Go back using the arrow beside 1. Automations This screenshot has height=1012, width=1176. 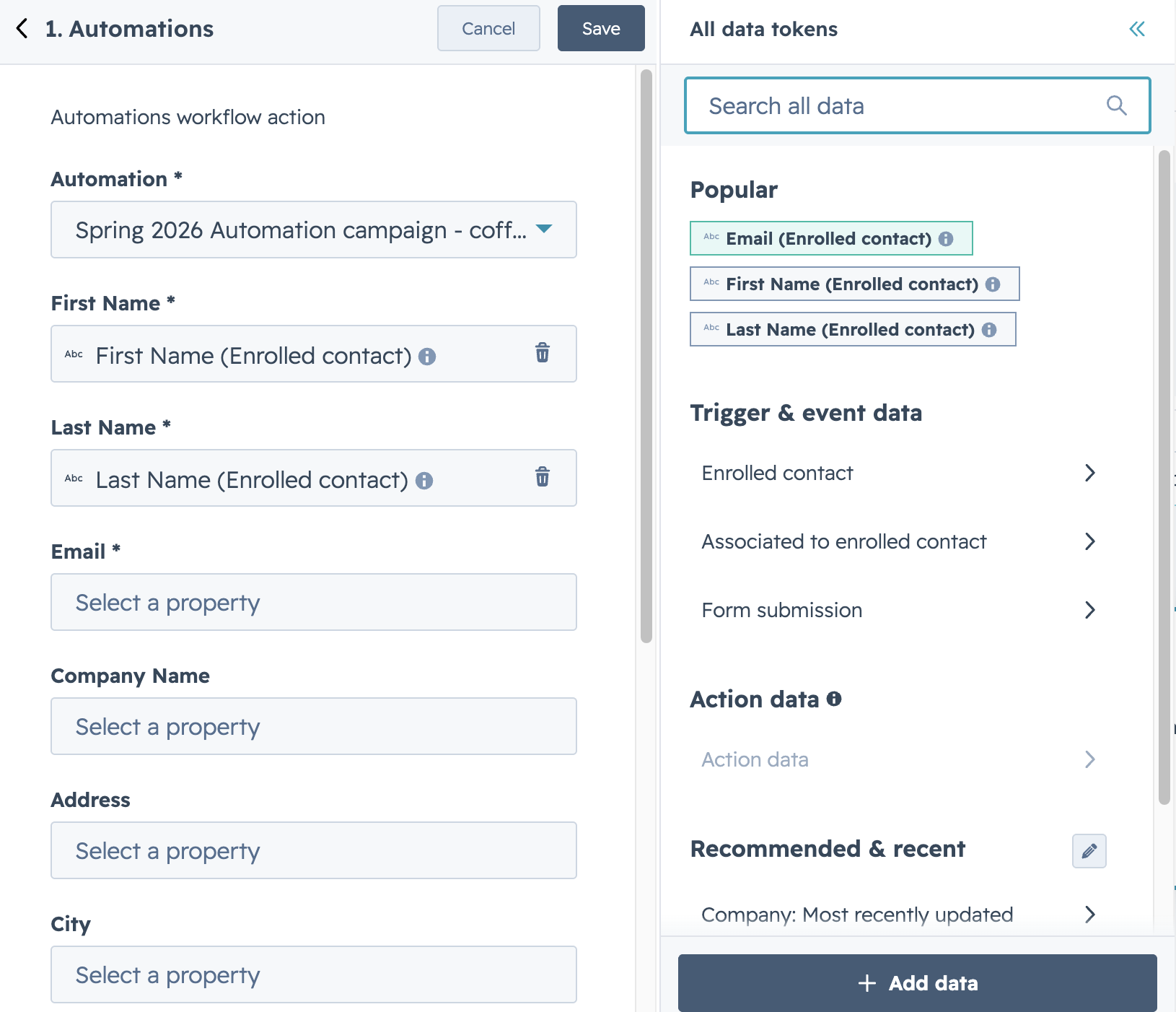pos(22,29)
